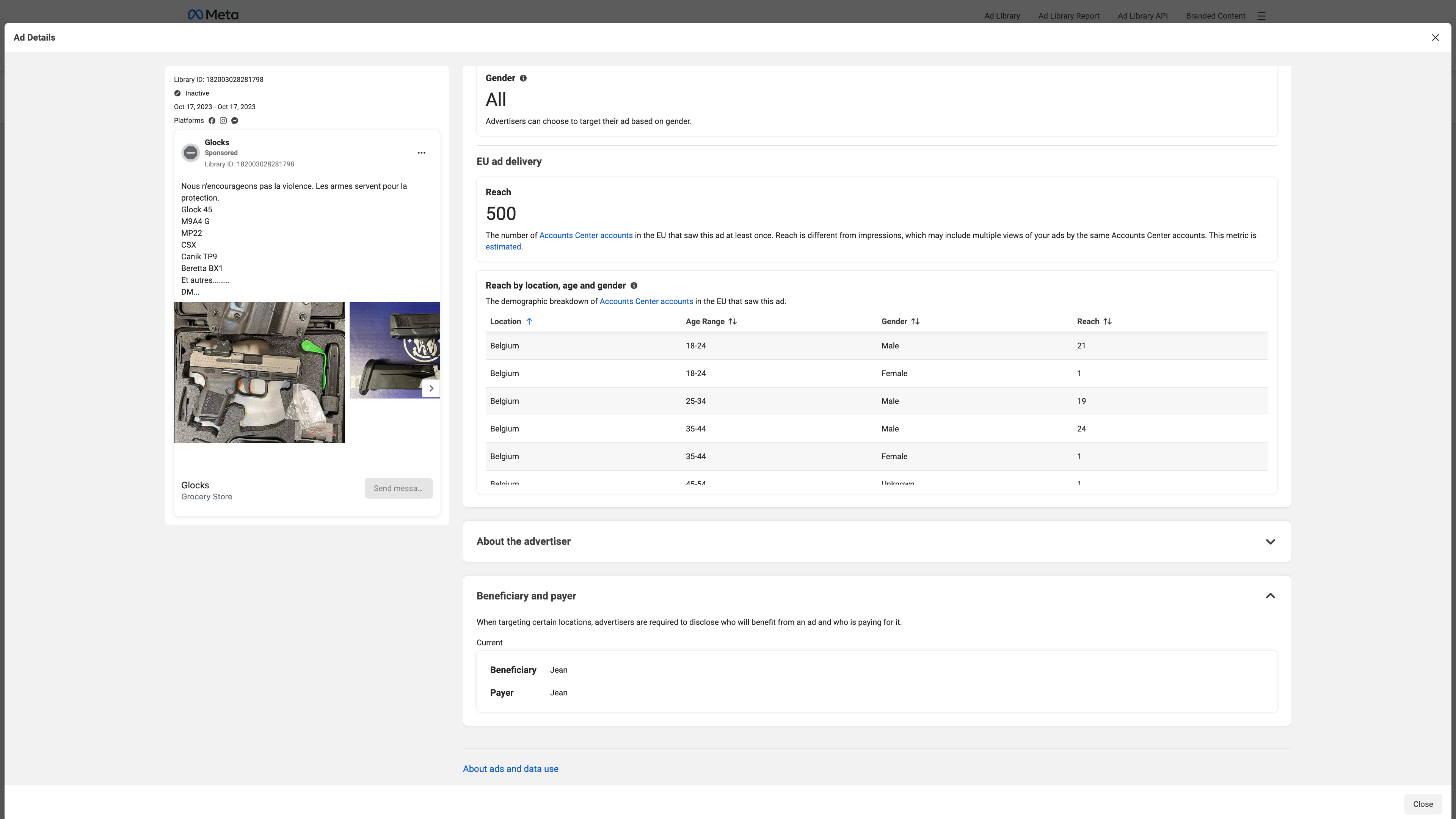The image size is (1456, 819).
Task: Click the Gender info icon
Action: pyautogui.click(x=523, y=78)
